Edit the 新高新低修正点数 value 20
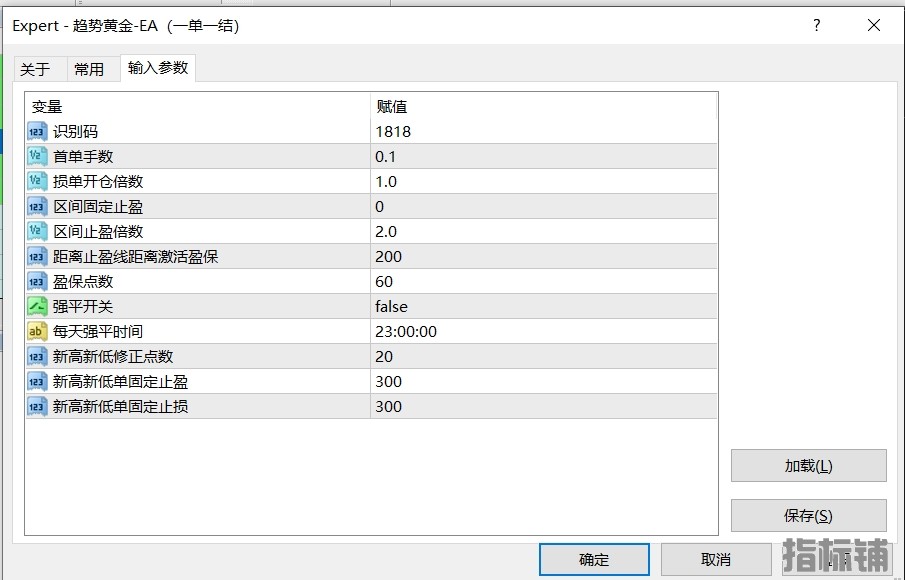 click(x=544, y=357)
